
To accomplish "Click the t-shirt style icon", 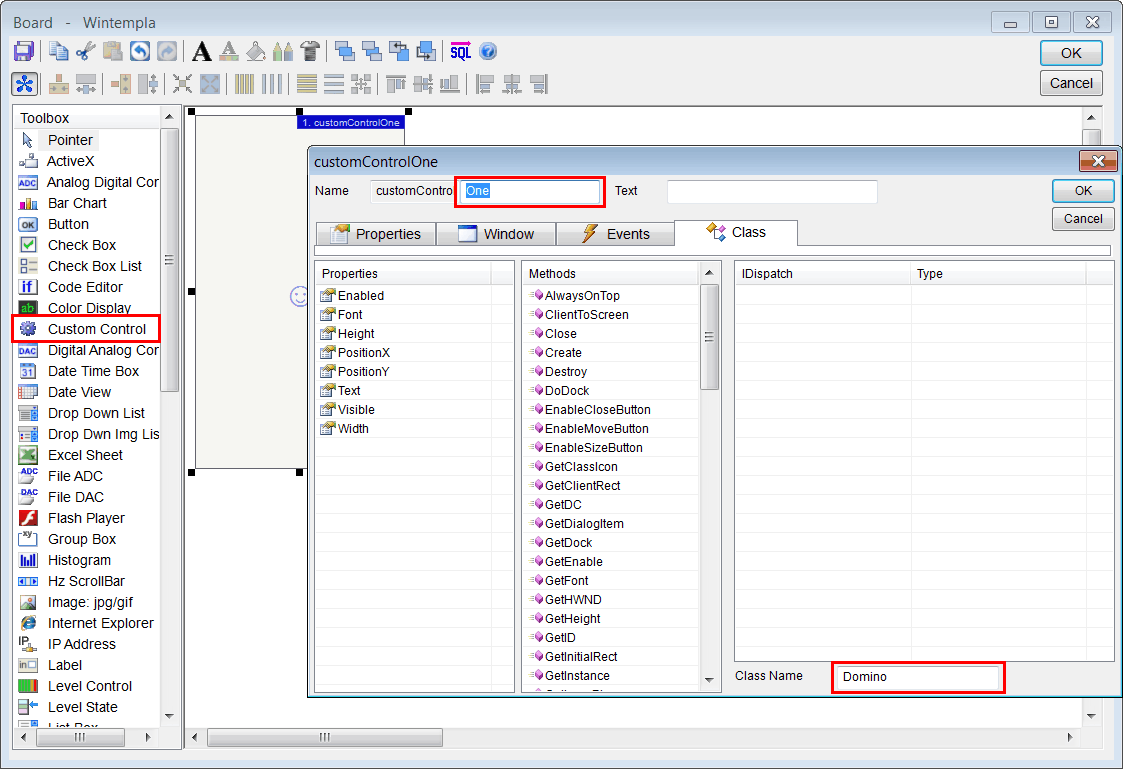I will (310, 52).
